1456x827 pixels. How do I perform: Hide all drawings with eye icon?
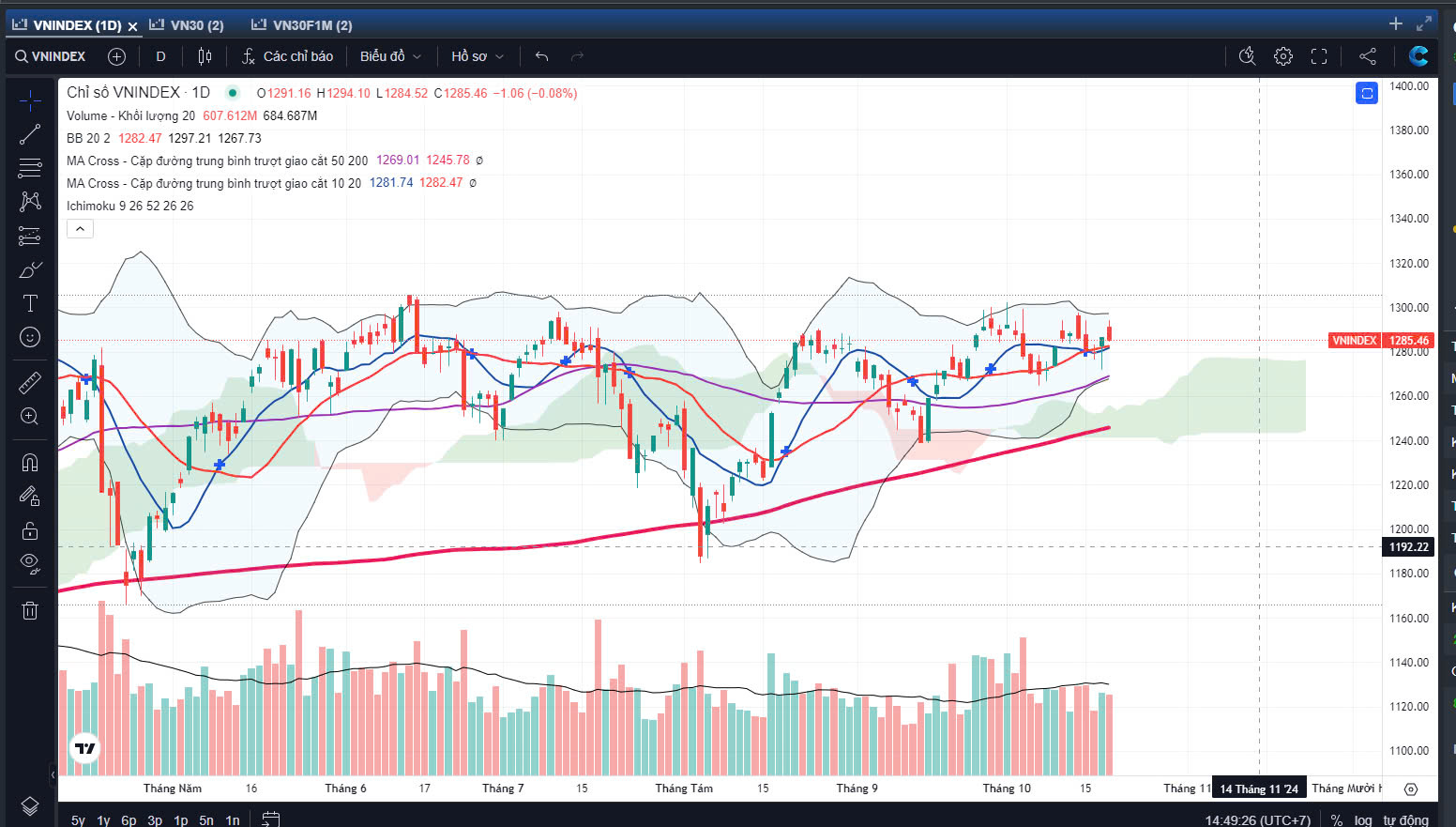[30, 564]
